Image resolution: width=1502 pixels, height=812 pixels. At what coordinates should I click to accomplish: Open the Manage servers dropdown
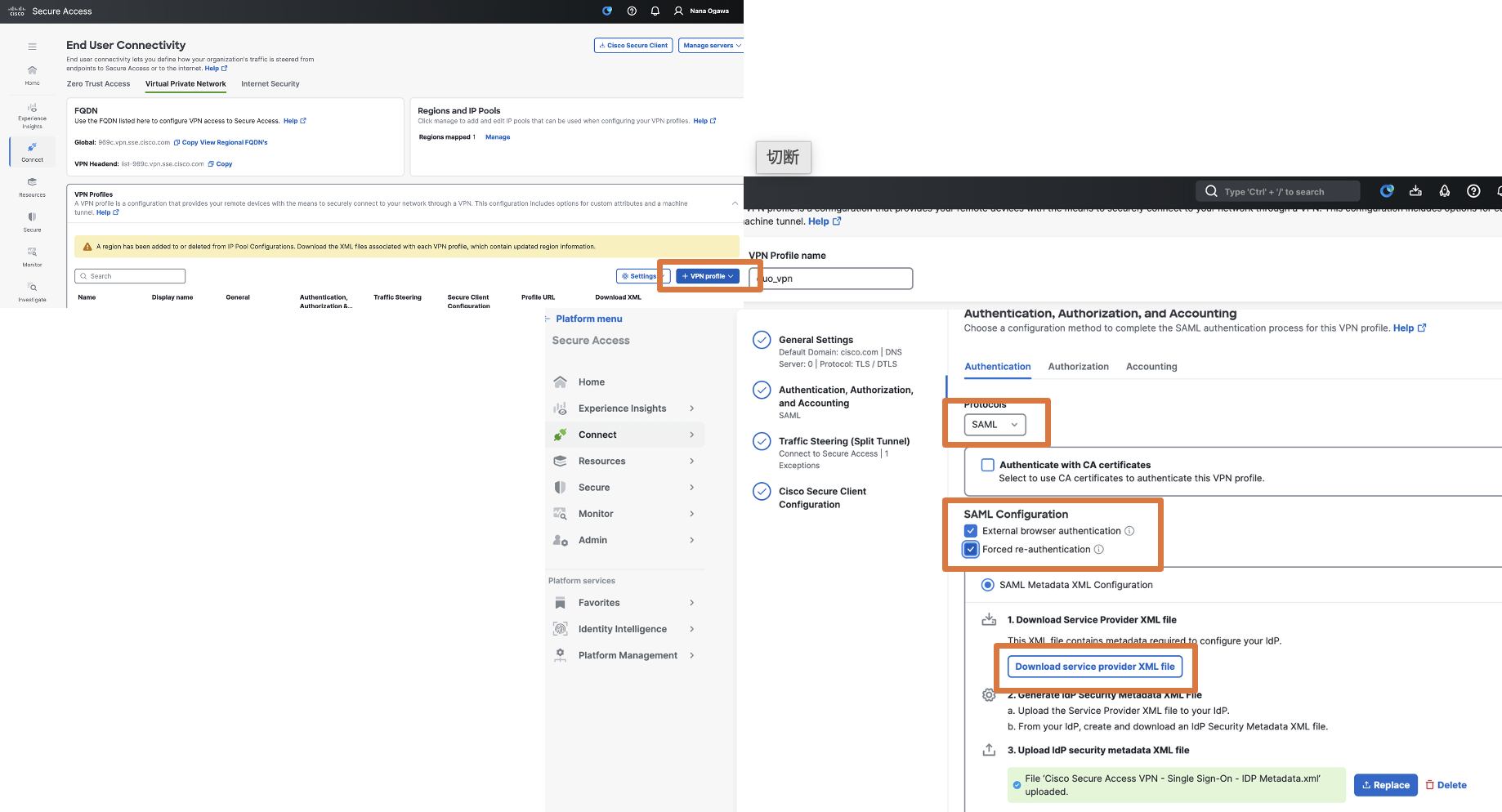712,46
